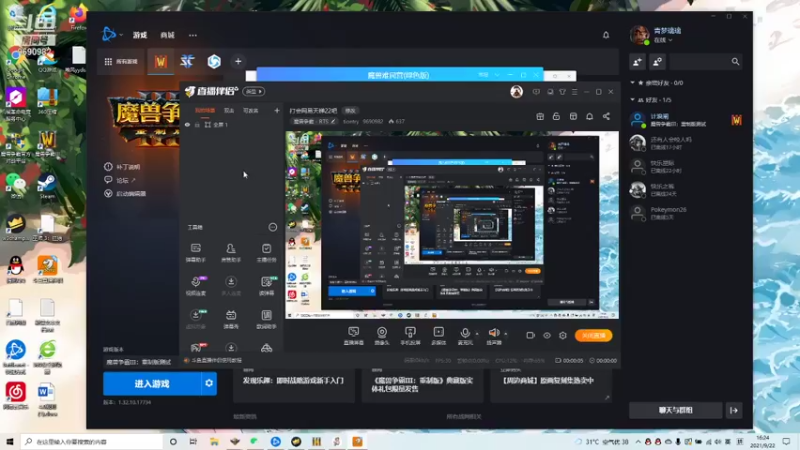Add a game tab with the plus button
Screen dimensions: 800x450
tap(238, 62)
